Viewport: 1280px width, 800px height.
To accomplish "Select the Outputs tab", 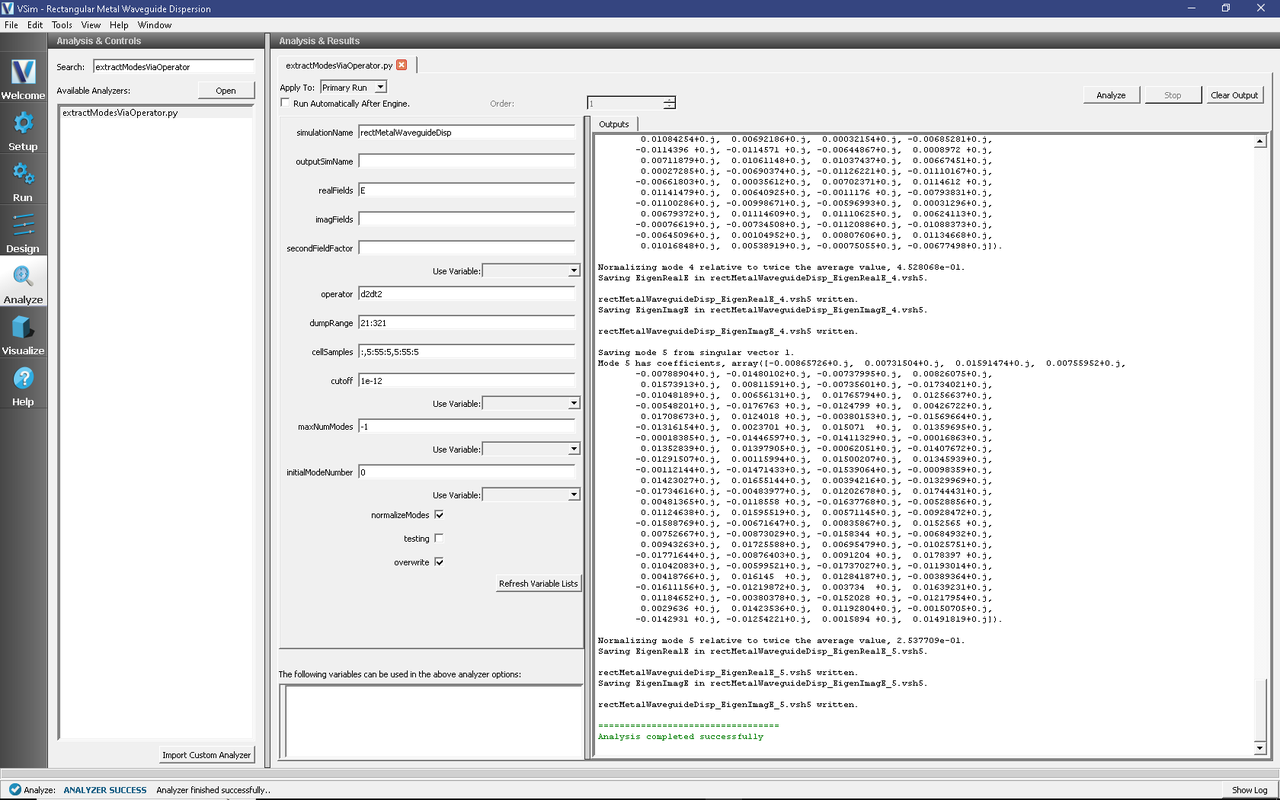I will tap(613, 124).
